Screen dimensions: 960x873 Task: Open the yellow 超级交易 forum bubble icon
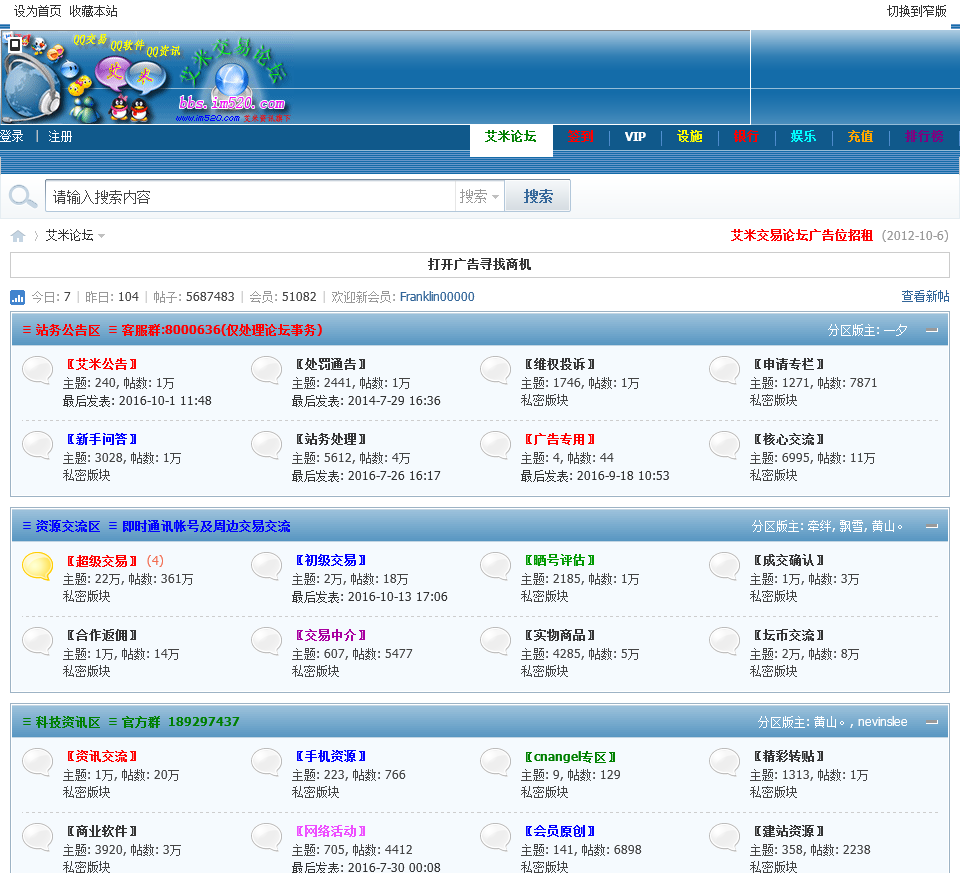pyautogui.click(x=37, y=566)
